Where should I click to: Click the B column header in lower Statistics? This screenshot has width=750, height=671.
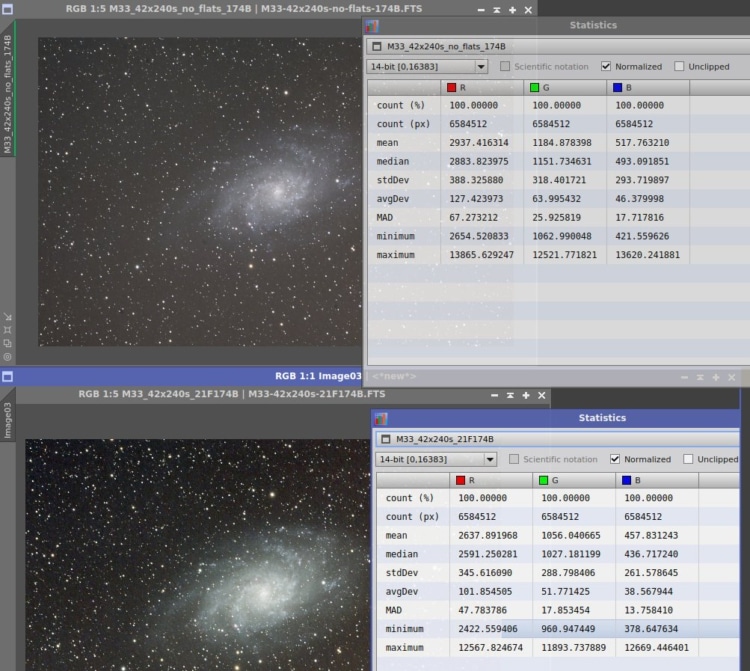[657, 480]
